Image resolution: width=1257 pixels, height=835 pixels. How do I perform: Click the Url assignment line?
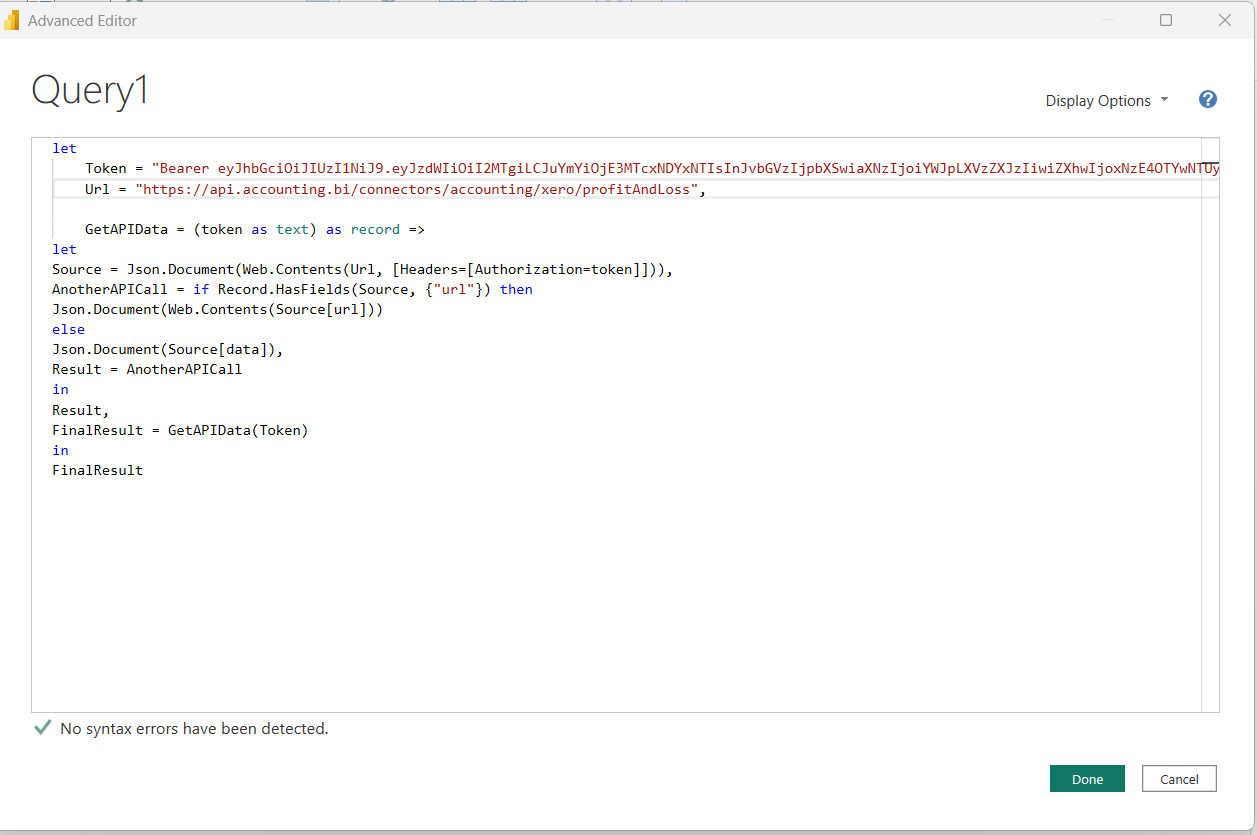tap(395, 189)
